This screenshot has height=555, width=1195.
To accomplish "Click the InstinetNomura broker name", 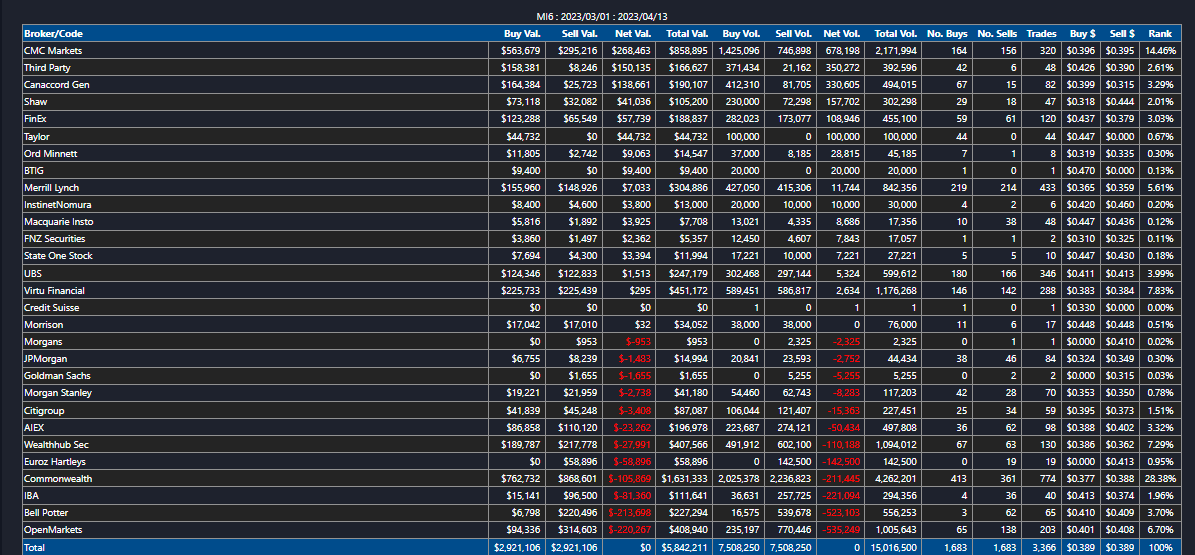I will (57, 205).
